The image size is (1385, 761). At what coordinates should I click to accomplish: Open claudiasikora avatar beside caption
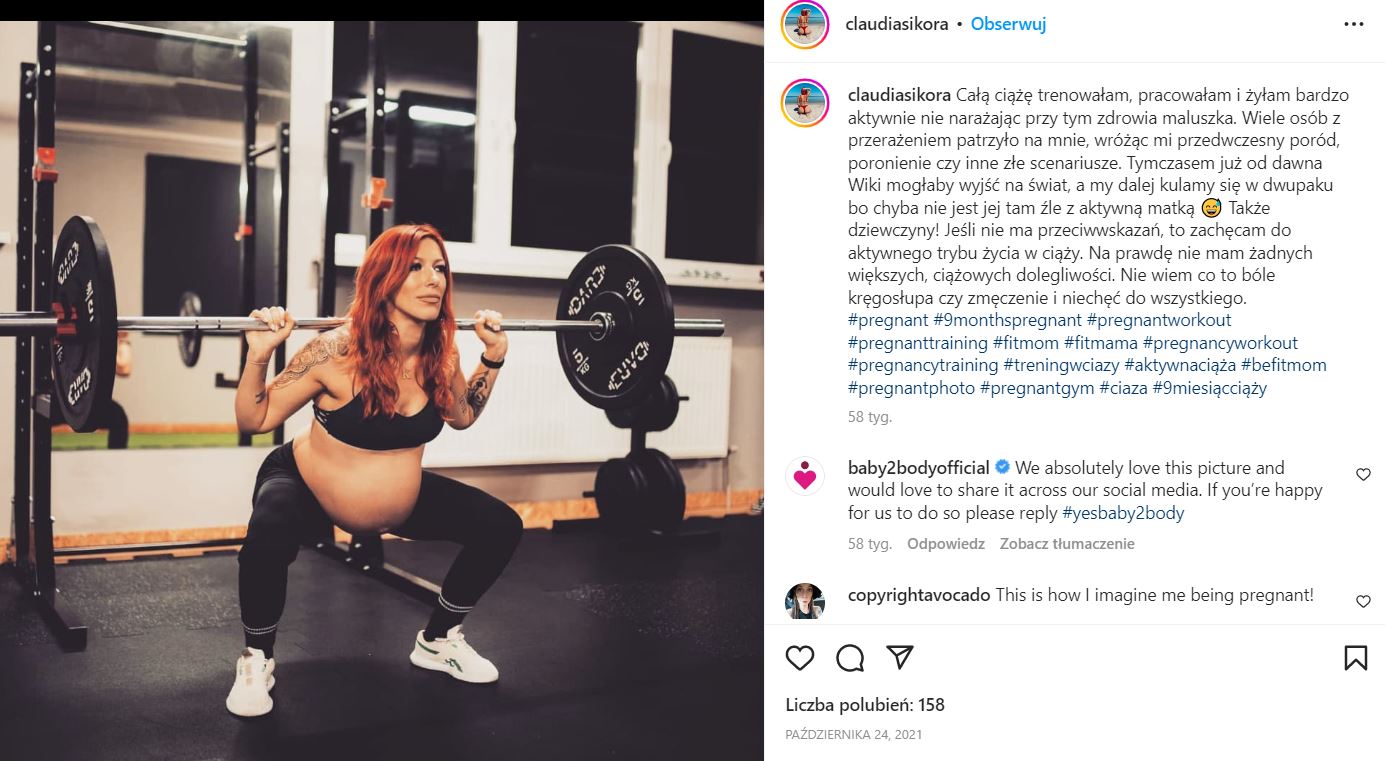(805, 104)
